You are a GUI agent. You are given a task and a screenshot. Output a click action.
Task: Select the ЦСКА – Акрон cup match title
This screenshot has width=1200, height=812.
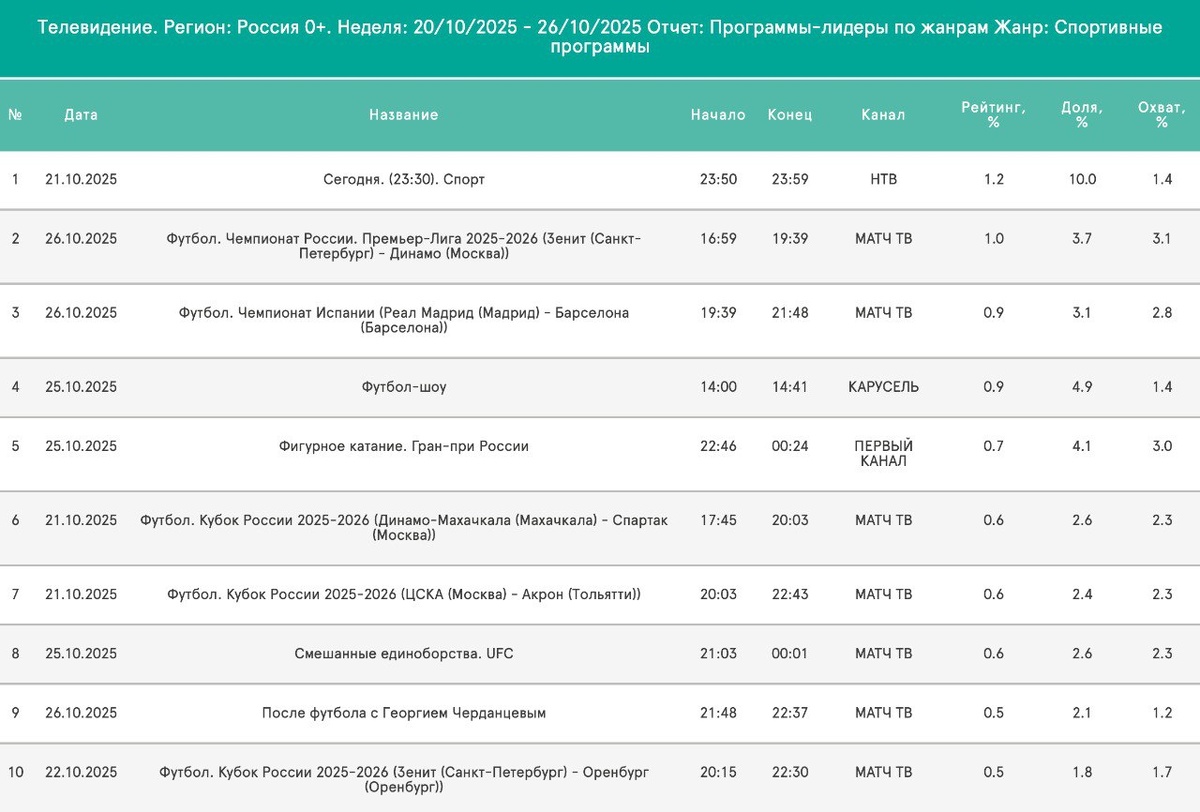point(404,595)
